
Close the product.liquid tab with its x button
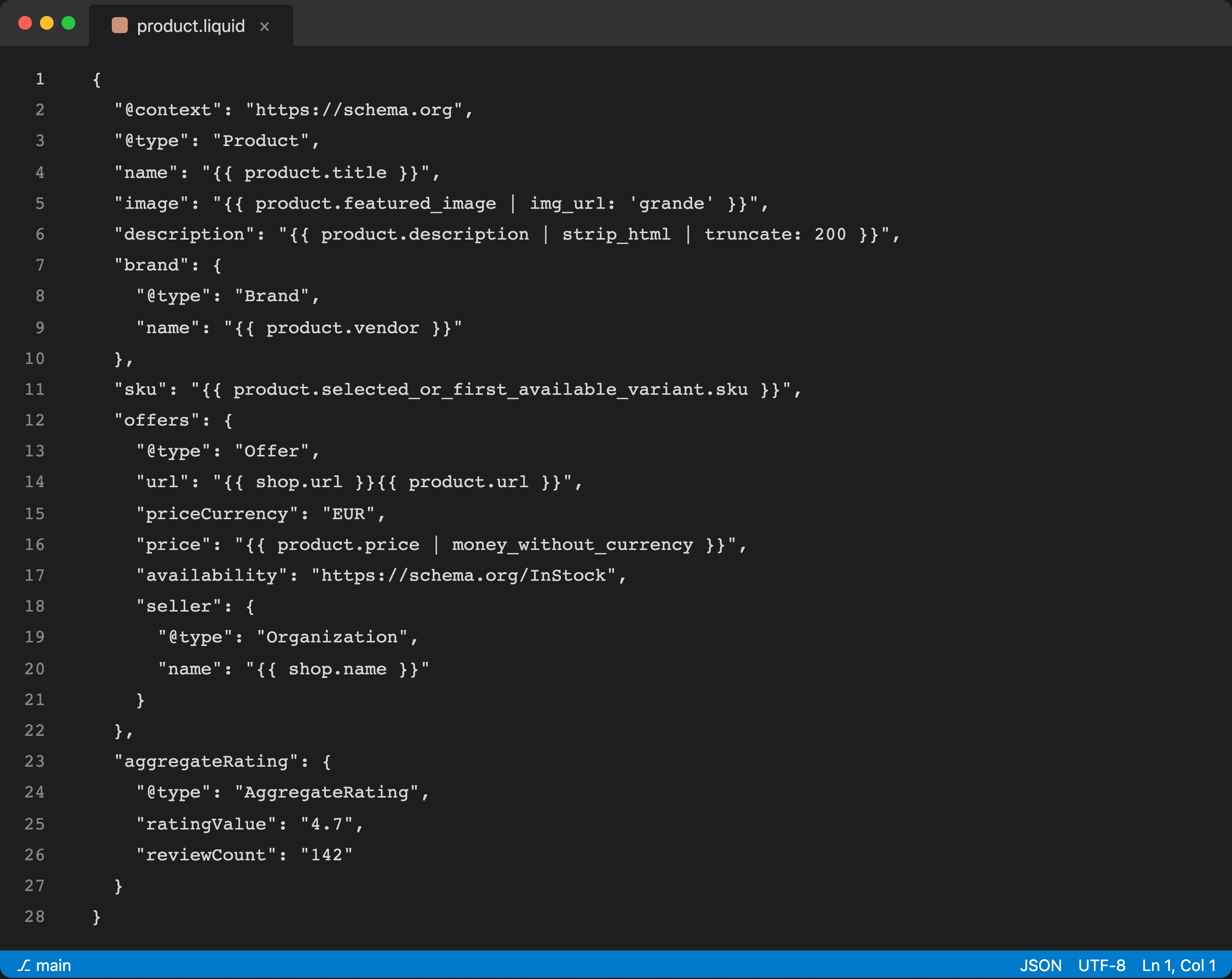pos(265,26)
